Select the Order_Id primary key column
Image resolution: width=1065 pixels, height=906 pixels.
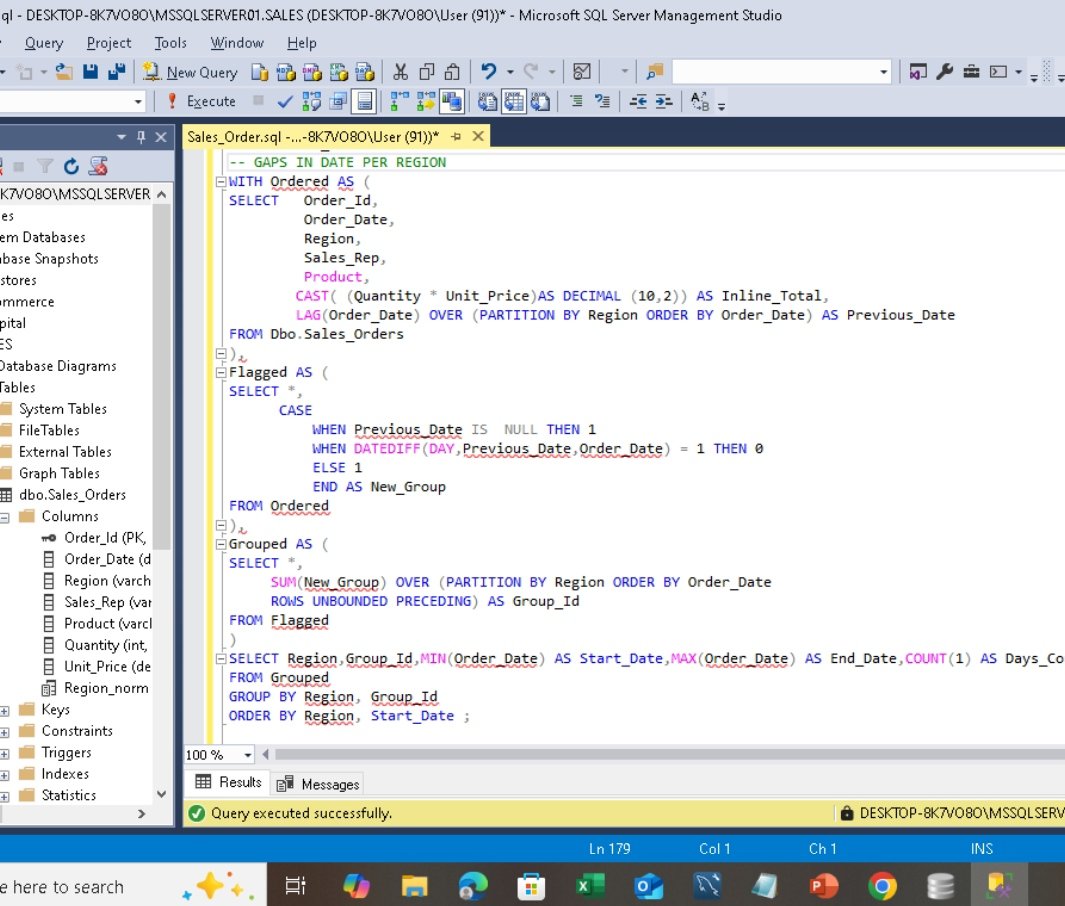(x=82, y=537)
